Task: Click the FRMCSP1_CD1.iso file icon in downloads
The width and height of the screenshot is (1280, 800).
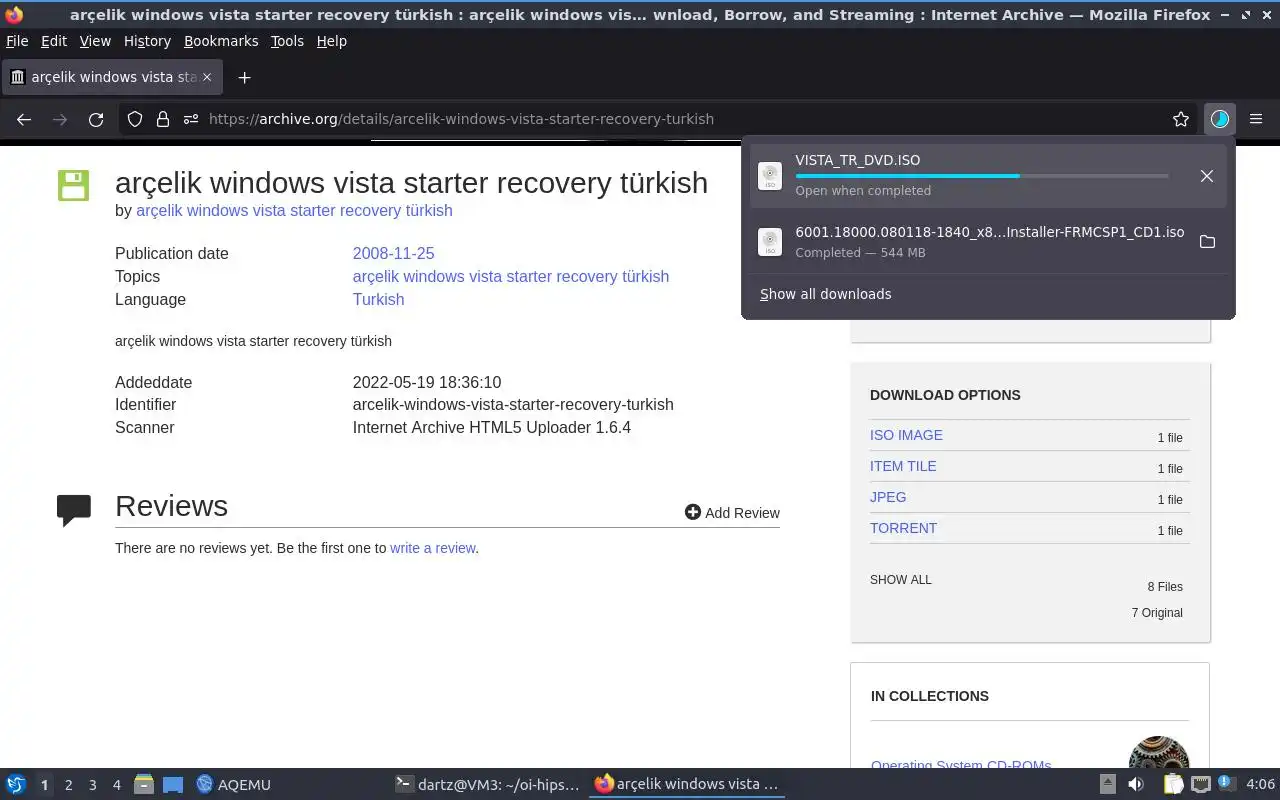Action: (770, 242)
